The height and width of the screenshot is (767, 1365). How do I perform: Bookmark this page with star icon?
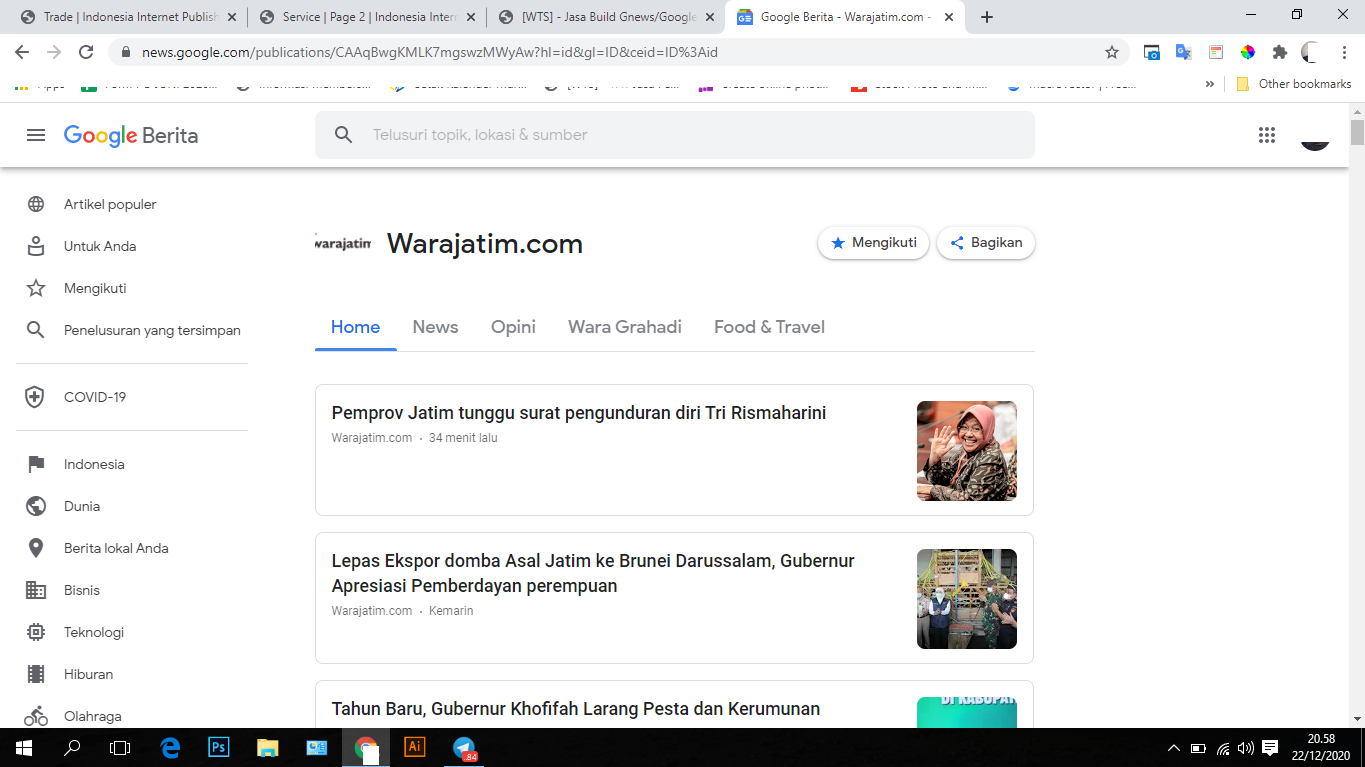pyautogui.click(x=1112, y=52)
